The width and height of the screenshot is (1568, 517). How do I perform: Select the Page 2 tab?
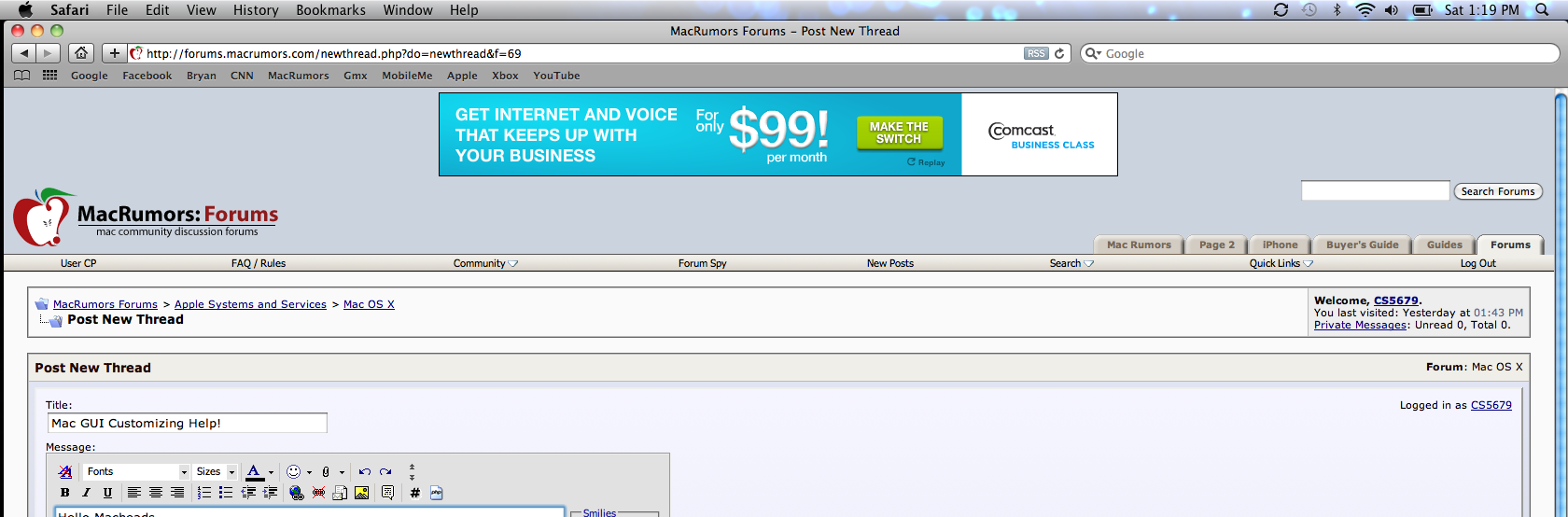point(1216,245)
